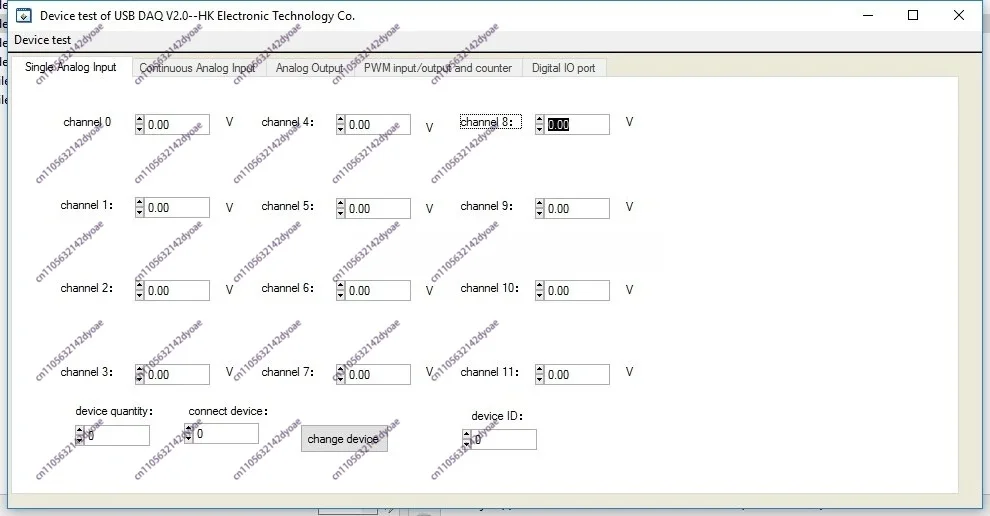Viewport: 990px width, 516px height.
Task: Switch to Single Analog Input tab
Action: coord(71,67)
